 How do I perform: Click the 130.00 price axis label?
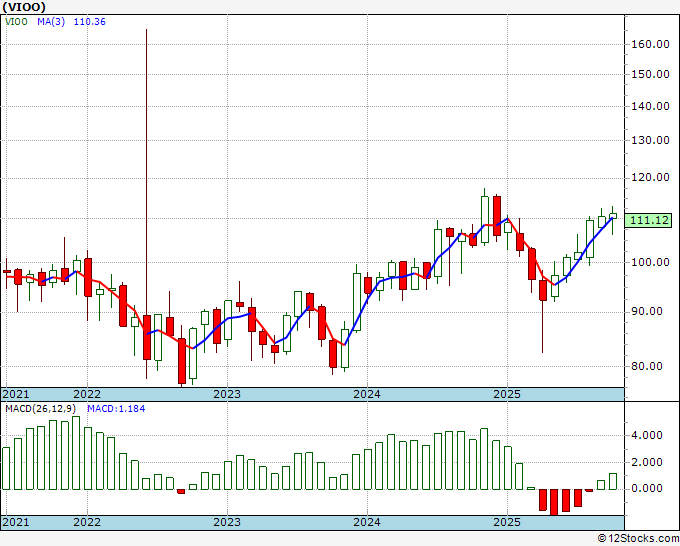click(650, 140)
